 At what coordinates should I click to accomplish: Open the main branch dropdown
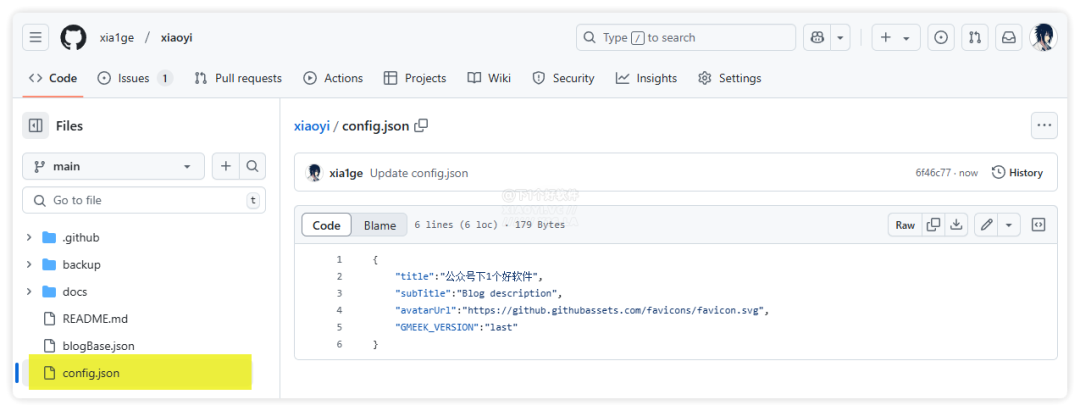(x=113, y=166)
